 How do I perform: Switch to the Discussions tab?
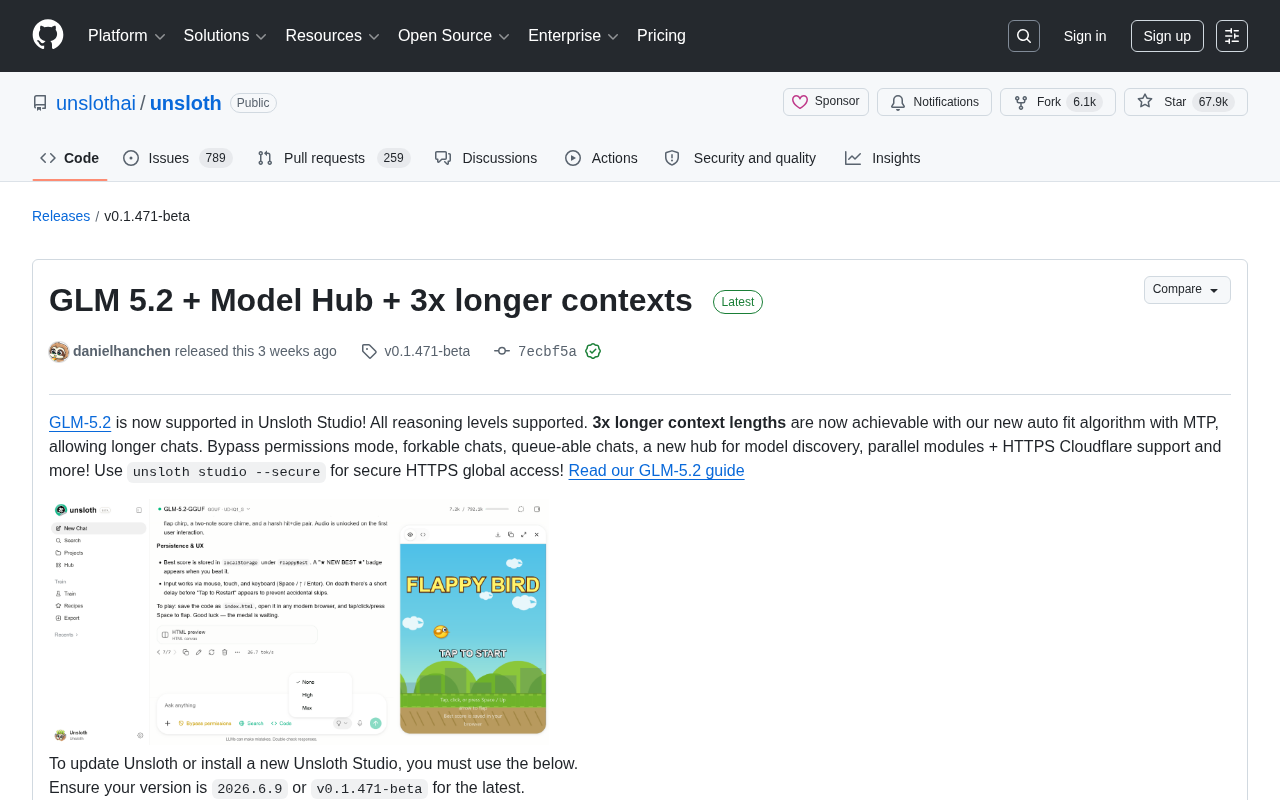pyautogui.click(x=486, y=158)
